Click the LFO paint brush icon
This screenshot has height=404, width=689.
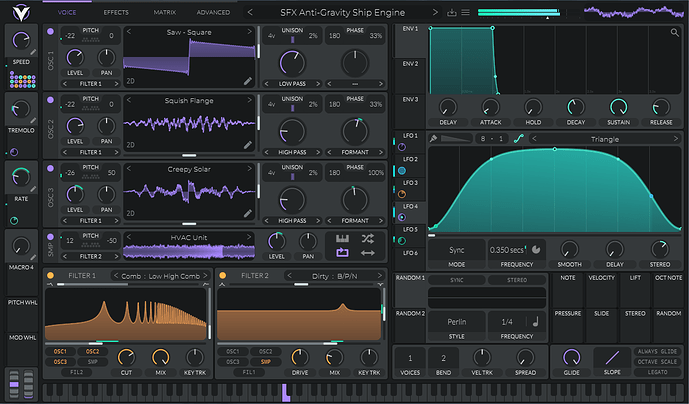tap(435, 139)
